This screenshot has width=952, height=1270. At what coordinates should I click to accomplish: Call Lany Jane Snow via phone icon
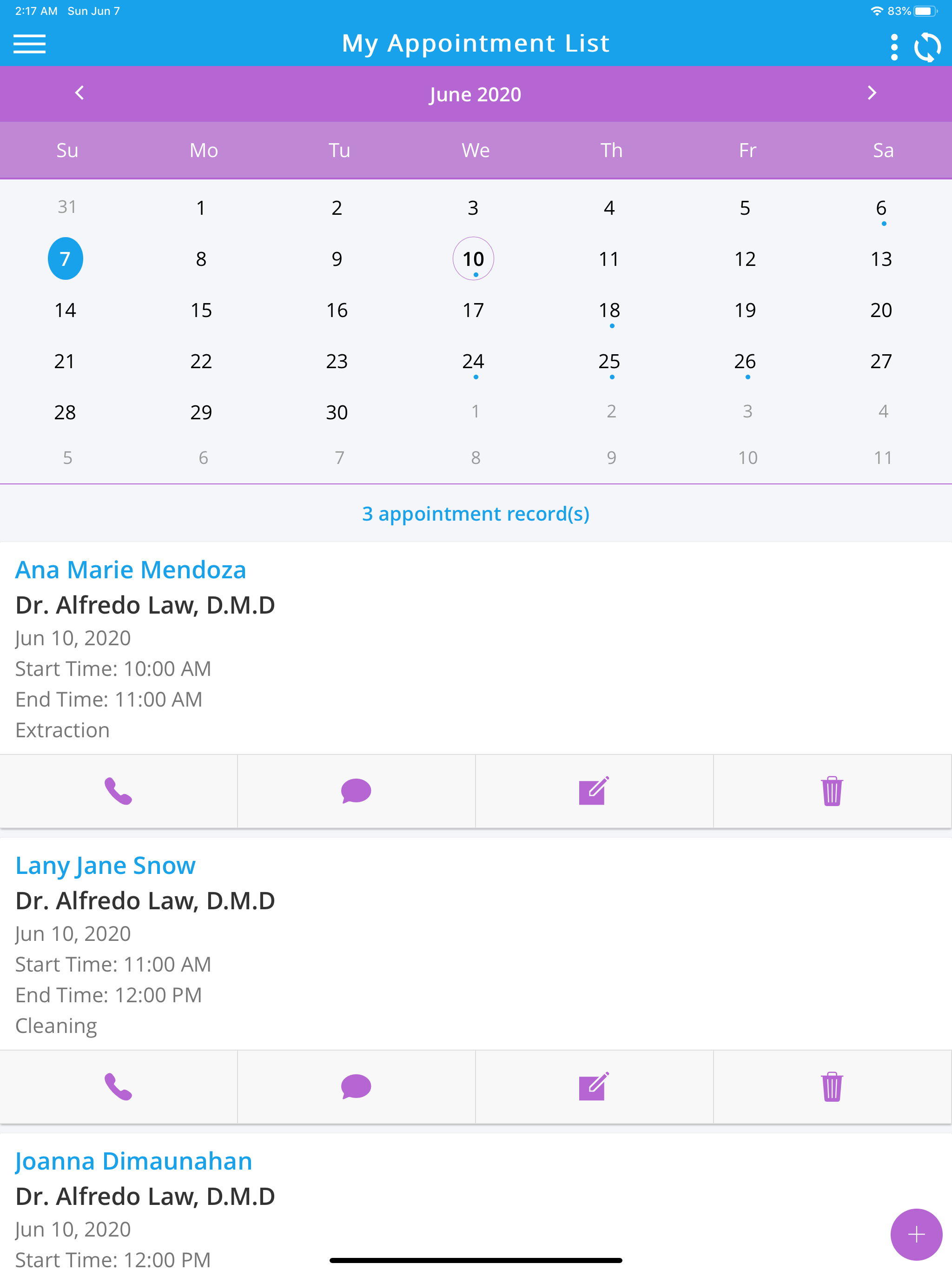click(x=118, y=1086)
